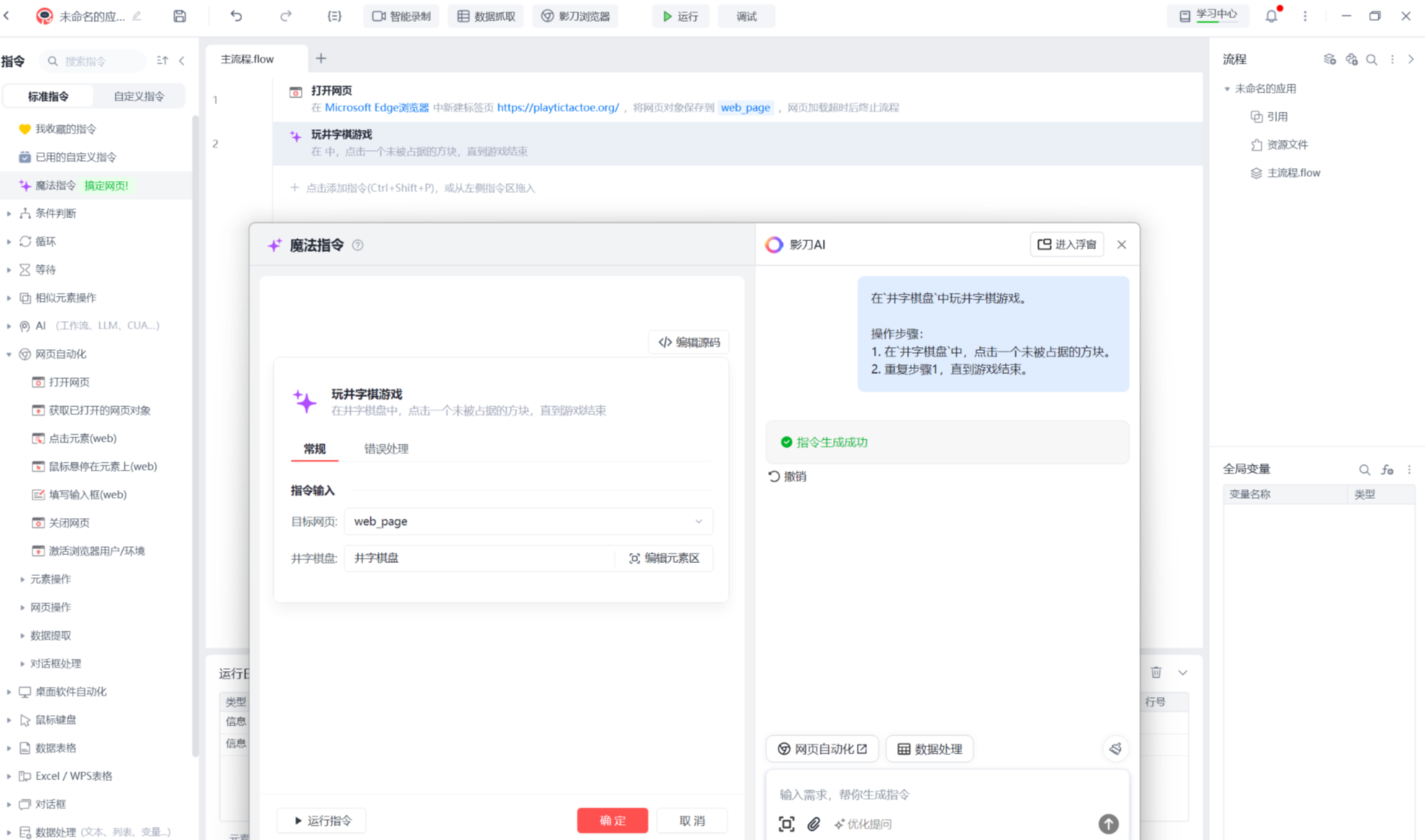This screenshot has height=840, width=1425.
Task: Open the 错误处理 tab
Action: click(386, 448)
